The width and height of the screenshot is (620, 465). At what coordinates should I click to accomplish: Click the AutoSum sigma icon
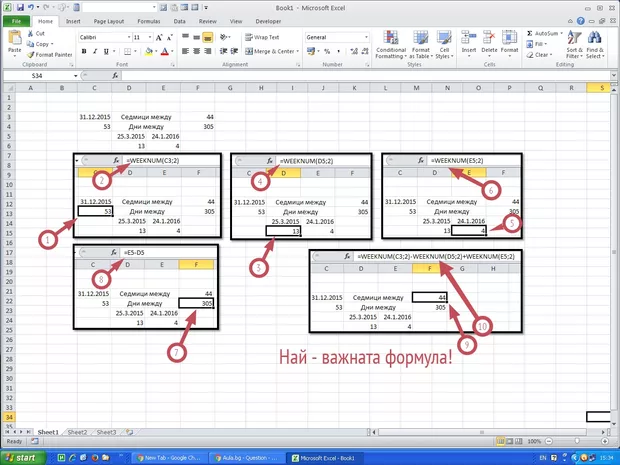pyautogui.click(x=530, y=34)
